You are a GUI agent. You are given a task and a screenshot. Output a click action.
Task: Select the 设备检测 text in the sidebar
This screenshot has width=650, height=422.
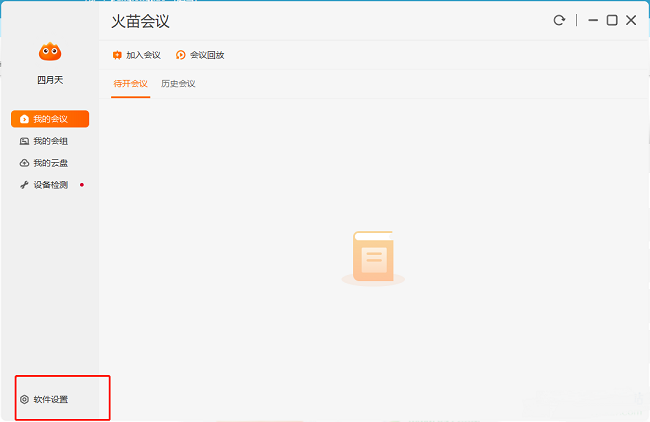[51, 185]
